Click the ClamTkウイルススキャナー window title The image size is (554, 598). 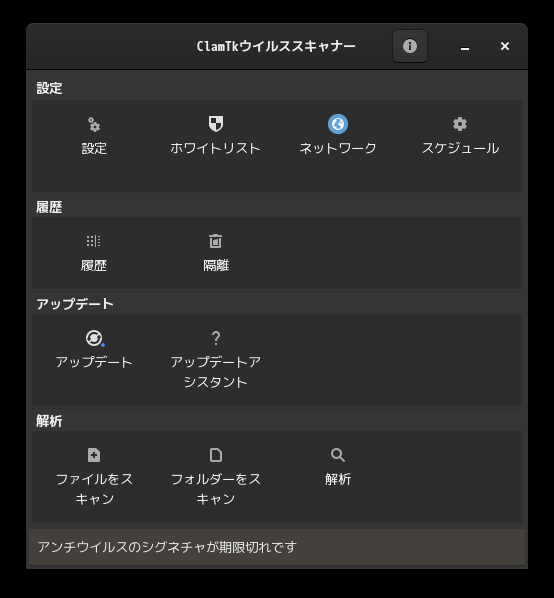pos(276,46)
